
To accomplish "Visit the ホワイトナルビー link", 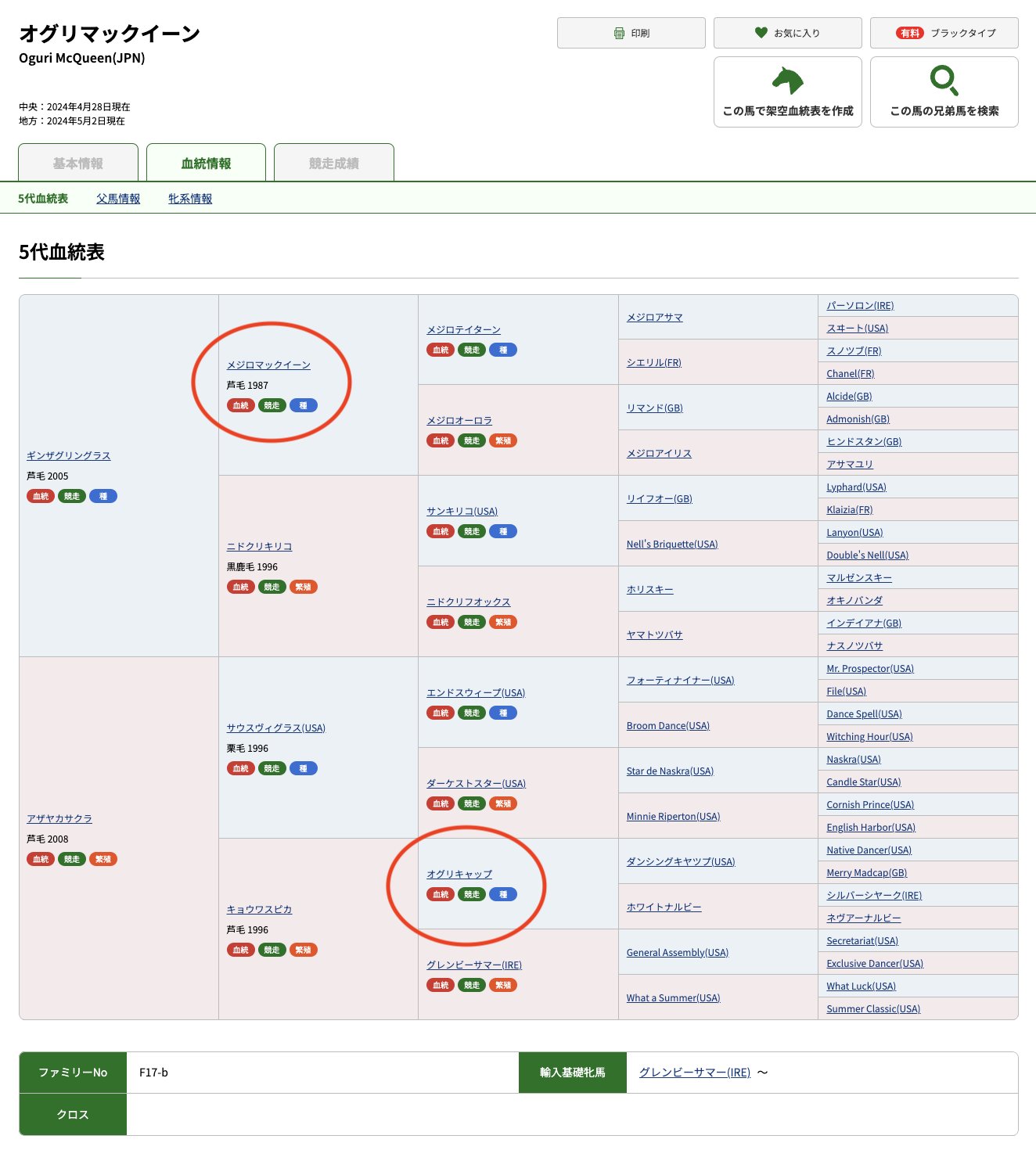I will (x=664, y=907).
